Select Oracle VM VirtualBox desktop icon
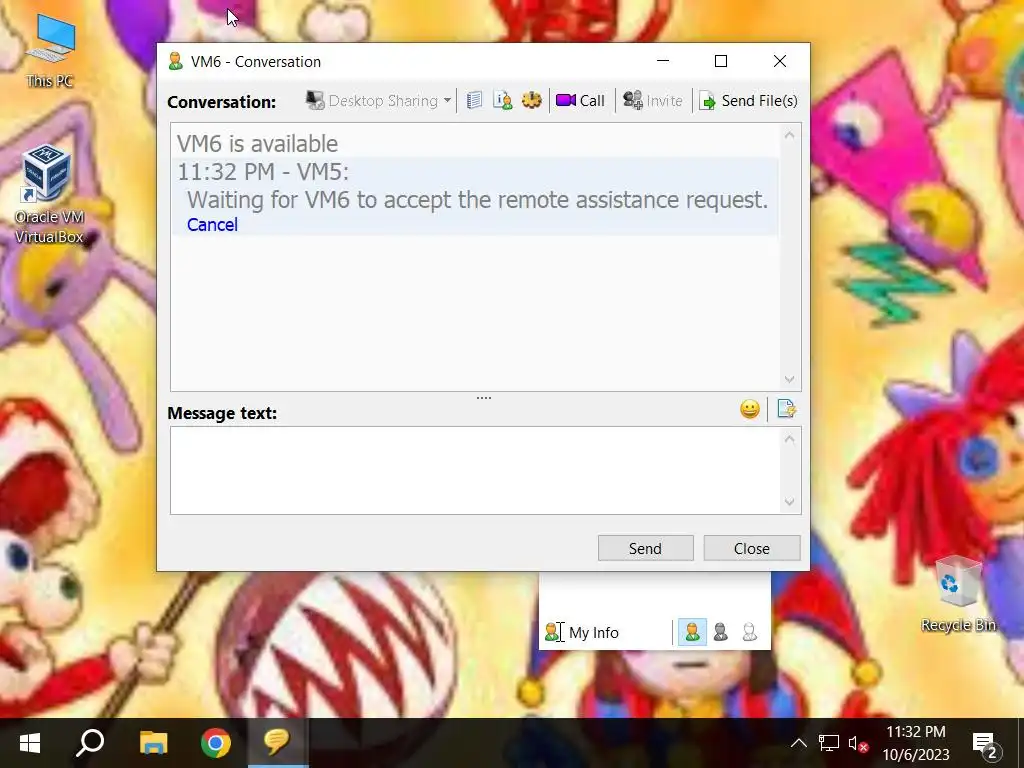Screen dimensions: 1024x768 point(49,195)
